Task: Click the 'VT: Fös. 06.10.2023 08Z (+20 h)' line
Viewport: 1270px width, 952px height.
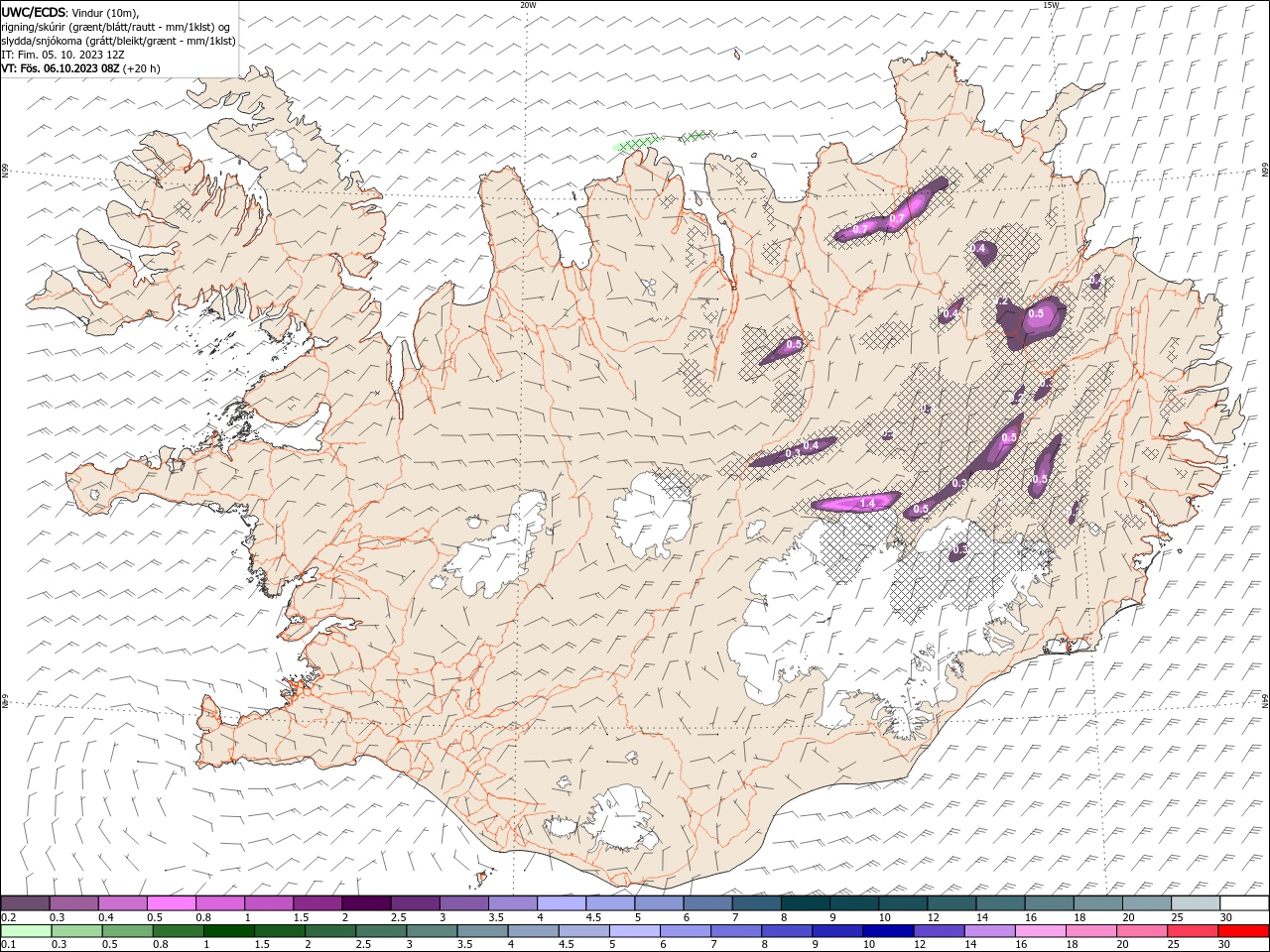Action: tap(80, 68)
